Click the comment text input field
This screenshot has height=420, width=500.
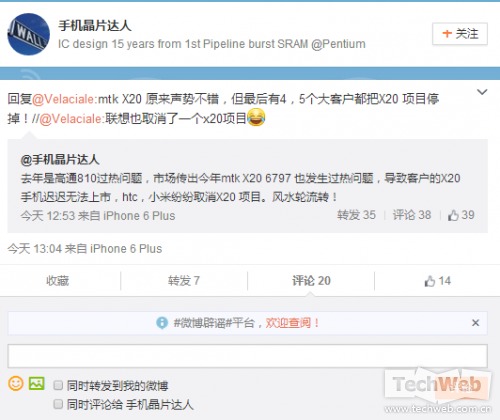pyautogui.click(x=248, y=356)
